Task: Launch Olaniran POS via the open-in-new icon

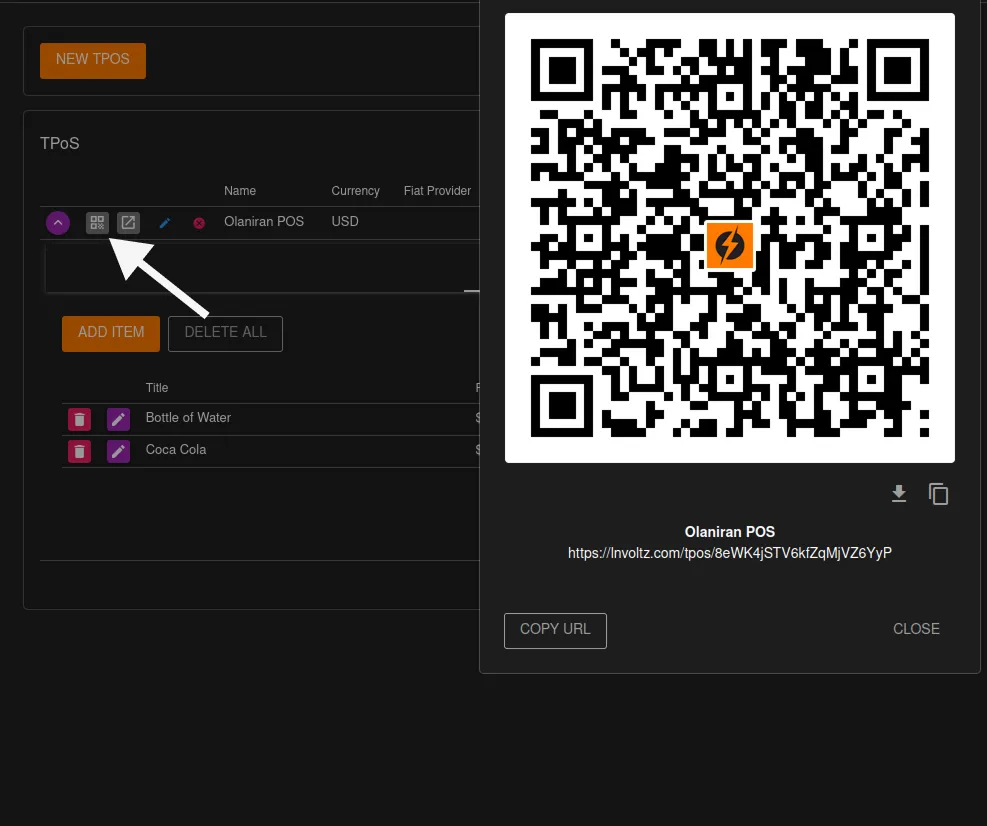Action: 128,222
